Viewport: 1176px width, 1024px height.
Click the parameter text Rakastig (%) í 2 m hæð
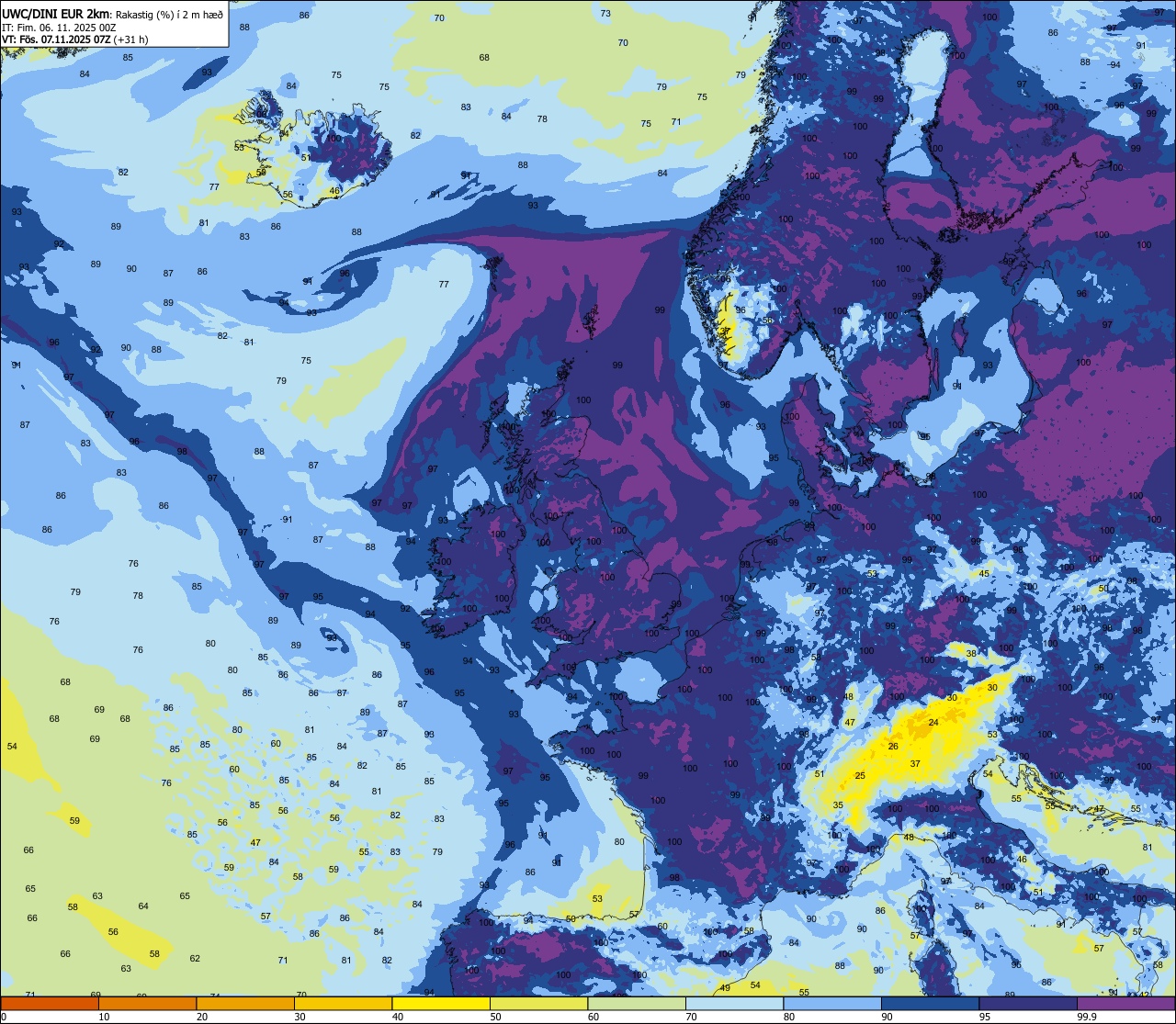tap(169, 14)
